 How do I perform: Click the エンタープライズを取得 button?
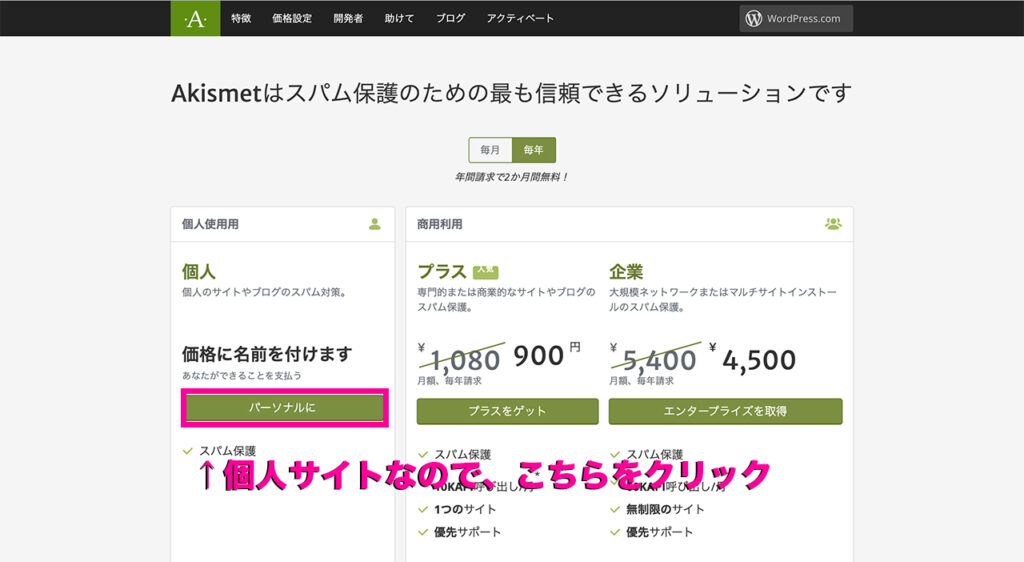(x=726, y=411)
